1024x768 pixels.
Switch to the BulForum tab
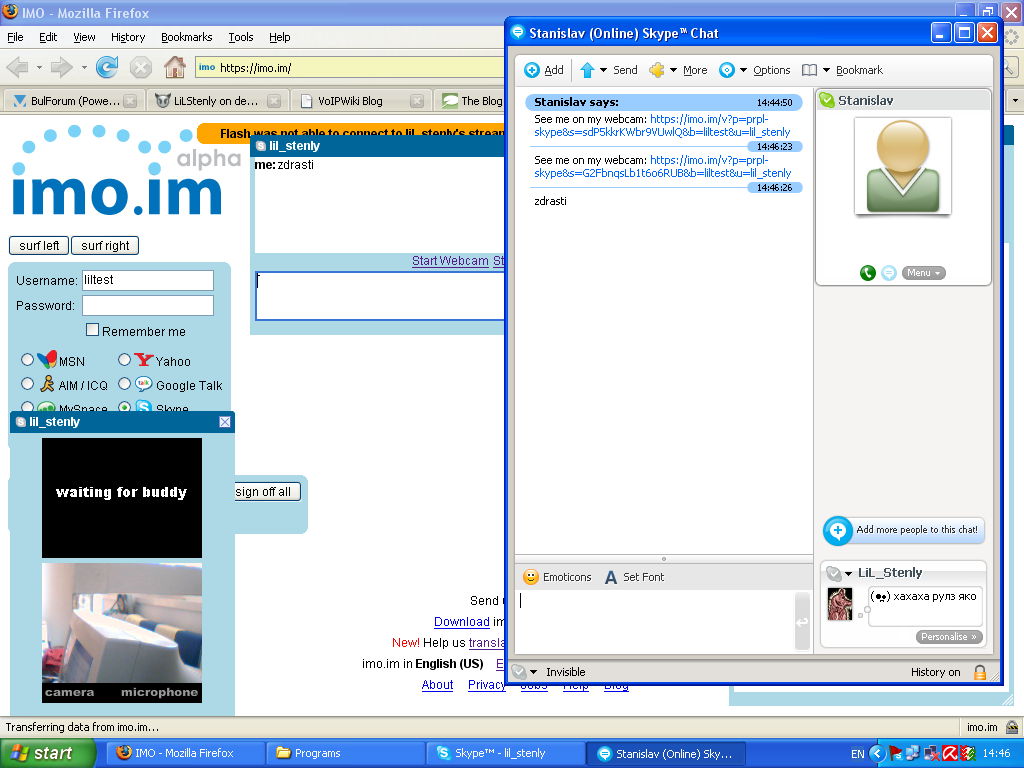74,101
